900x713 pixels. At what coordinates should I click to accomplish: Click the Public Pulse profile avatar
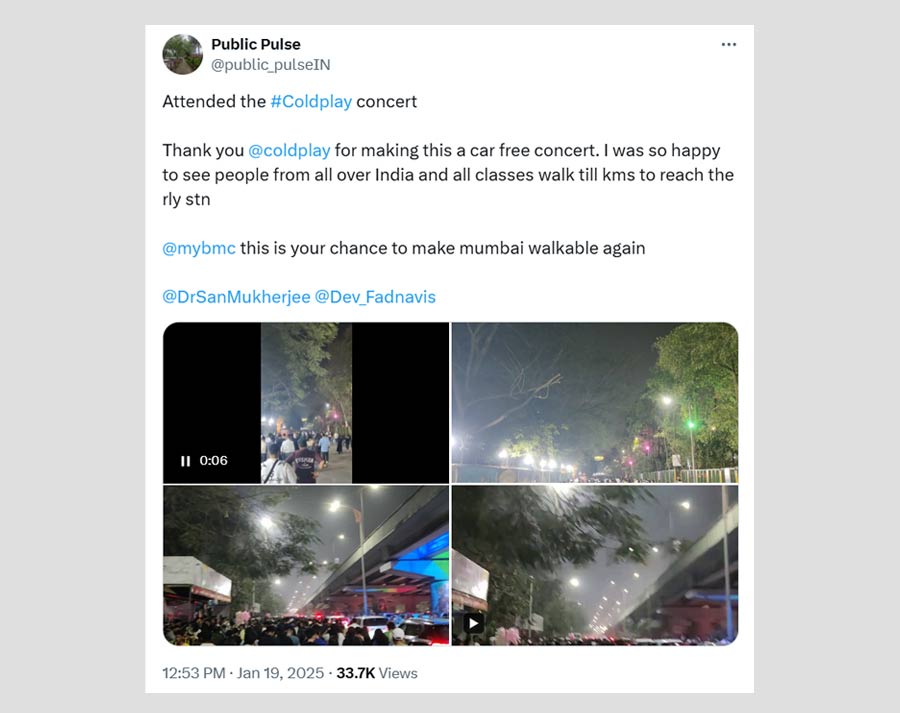[182, 54]
